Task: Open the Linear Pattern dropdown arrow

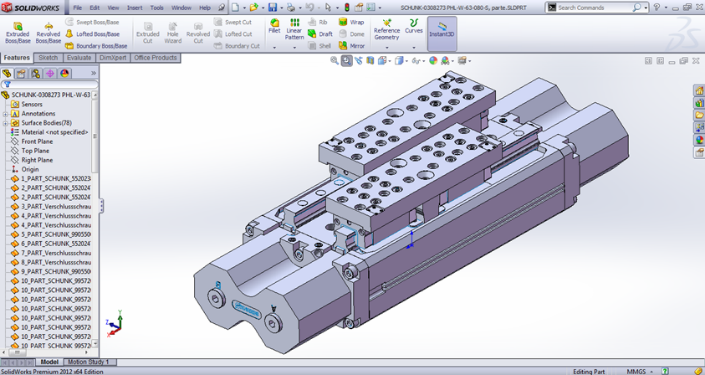Action: coord(294,47)
